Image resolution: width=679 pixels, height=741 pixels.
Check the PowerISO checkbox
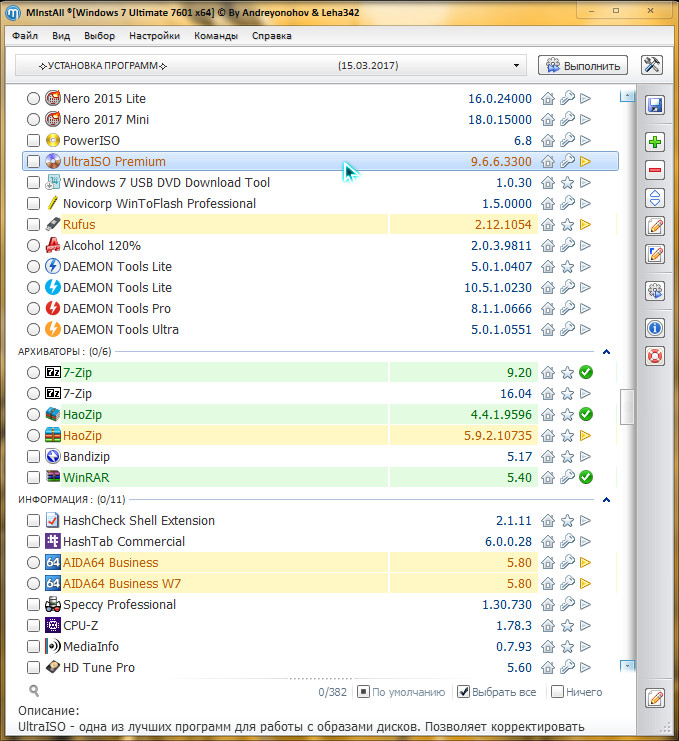tap(33, 140)
